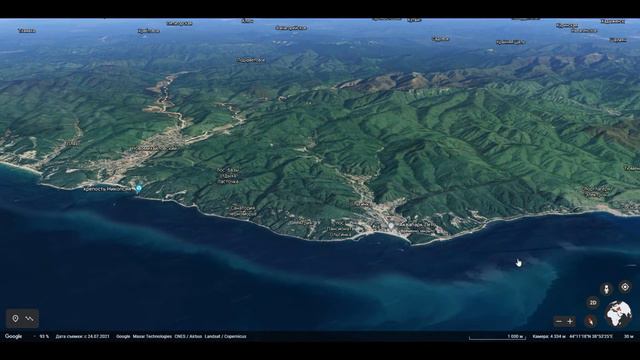Select the add placemark pin tool
The width and height of the screenshot is (640, 360).
(15, 318)
